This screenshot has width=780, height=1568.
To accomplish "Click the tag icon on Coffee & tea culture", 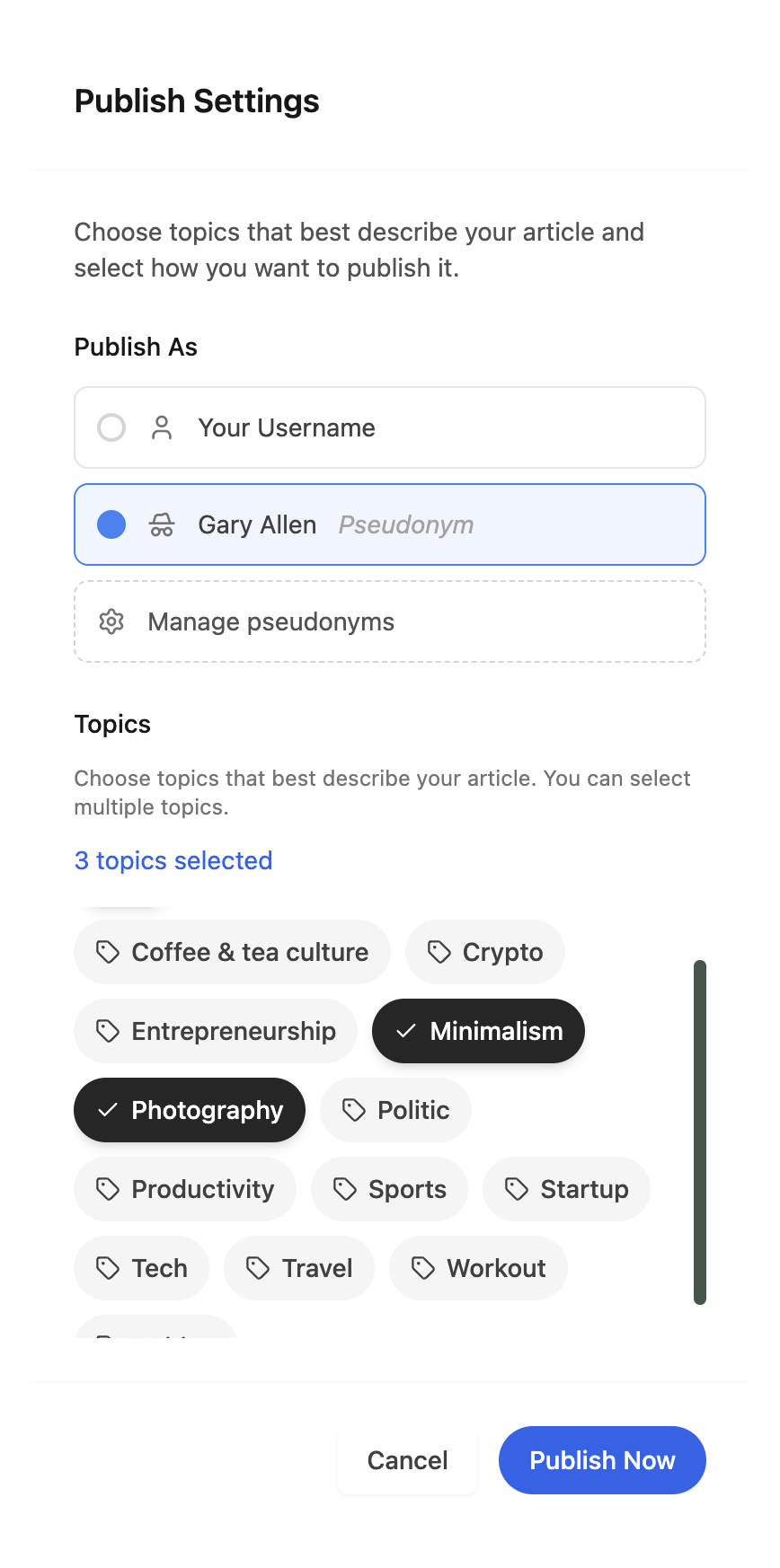I will pyautogui.click(x=108, y=952).
